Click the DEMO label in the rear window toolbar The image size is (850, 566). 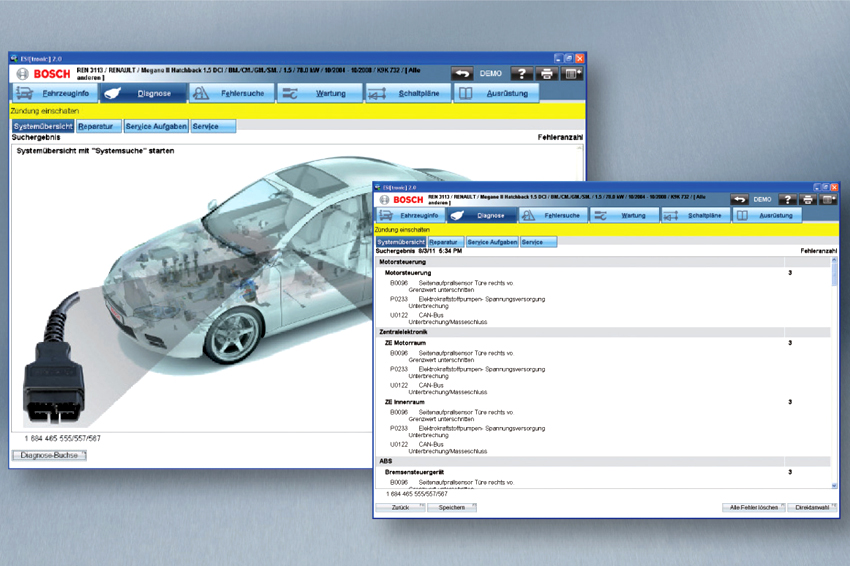click(491, 73)
